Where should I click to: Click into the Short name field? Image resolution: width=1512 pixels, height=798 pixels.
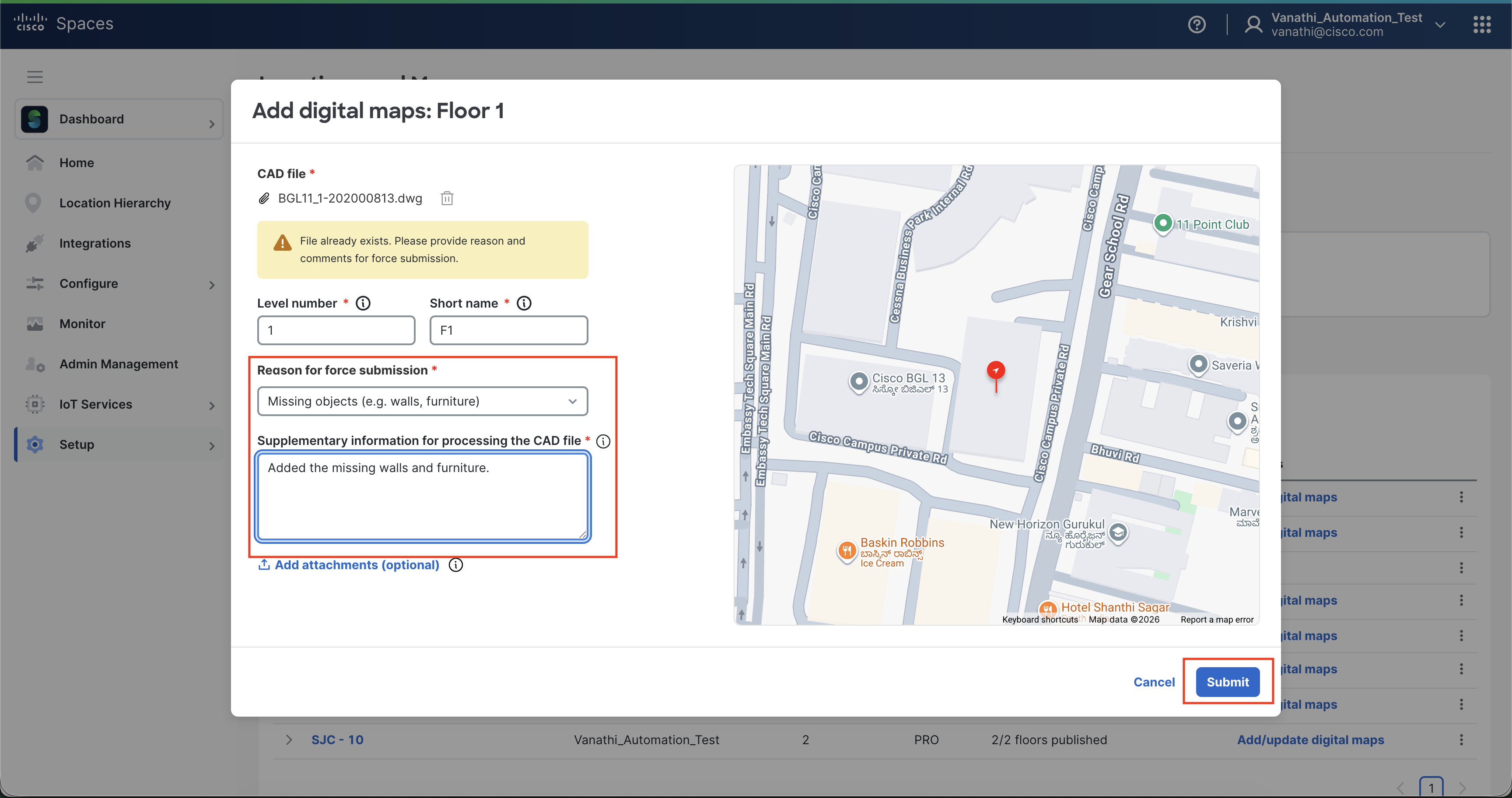coord(508,330)
